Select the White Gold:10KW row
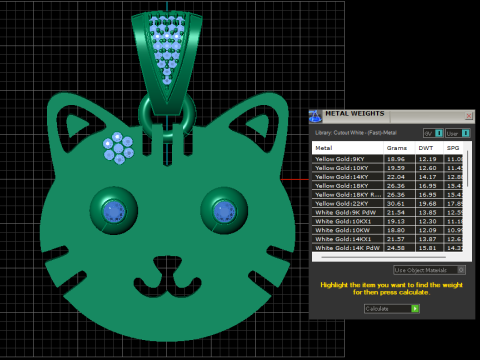 click(x=388, y=230)
